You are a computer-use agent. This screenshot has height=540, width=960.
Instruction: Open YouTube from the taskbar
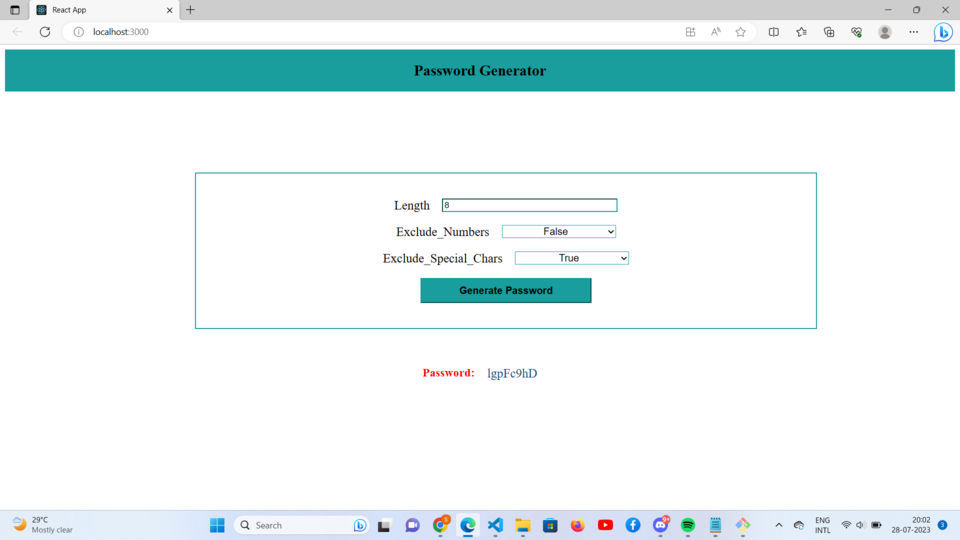[x=605, y=525]
